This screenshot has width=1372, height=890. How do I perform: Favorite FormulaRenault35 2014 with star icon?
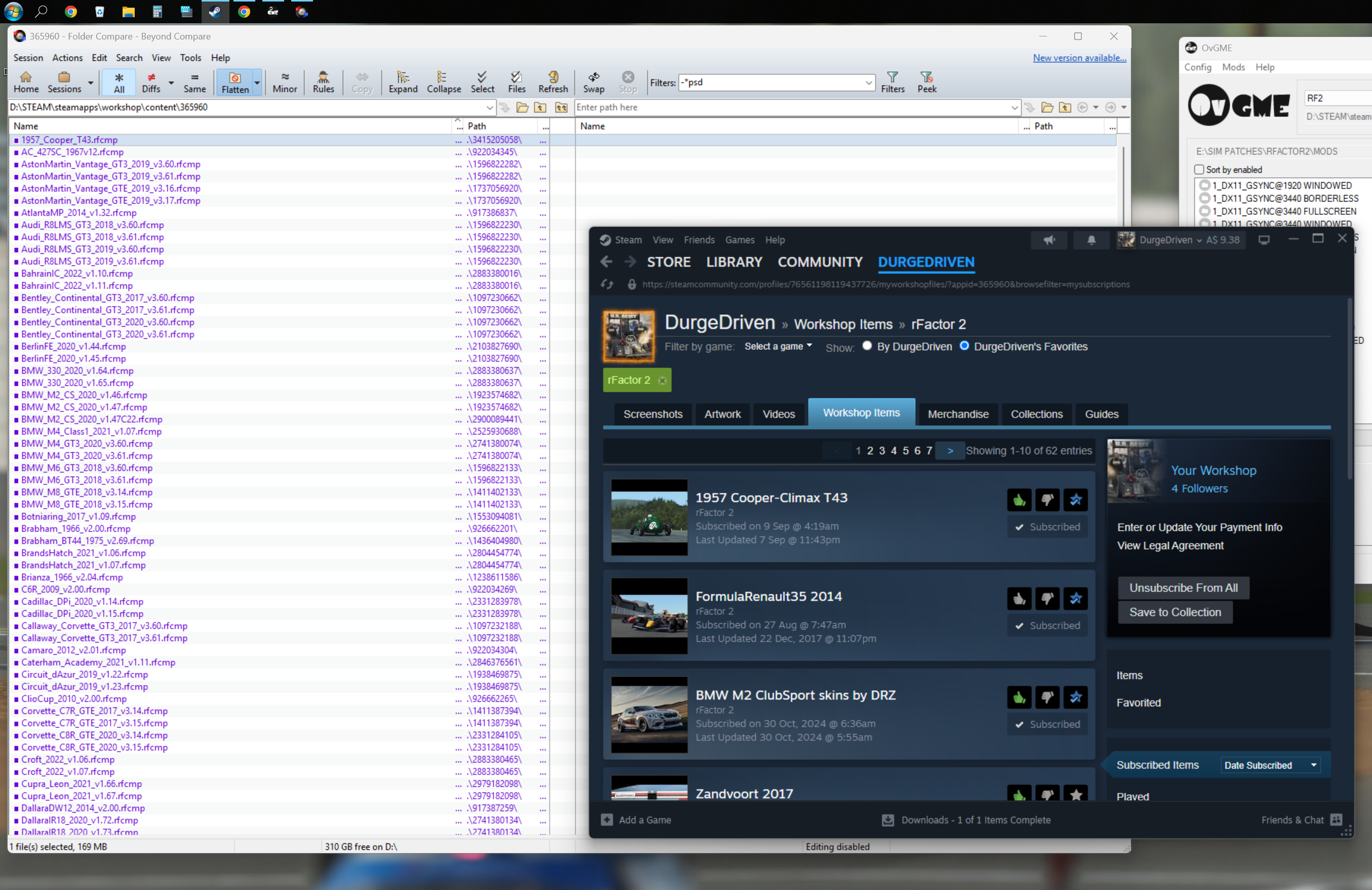(1075, 598)
